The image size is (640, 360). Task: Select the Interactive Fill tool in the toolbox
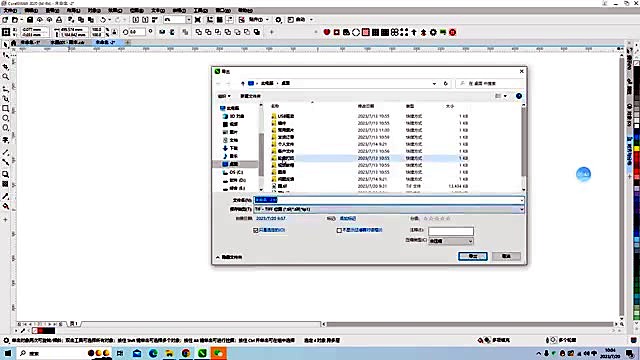point(5,206)
